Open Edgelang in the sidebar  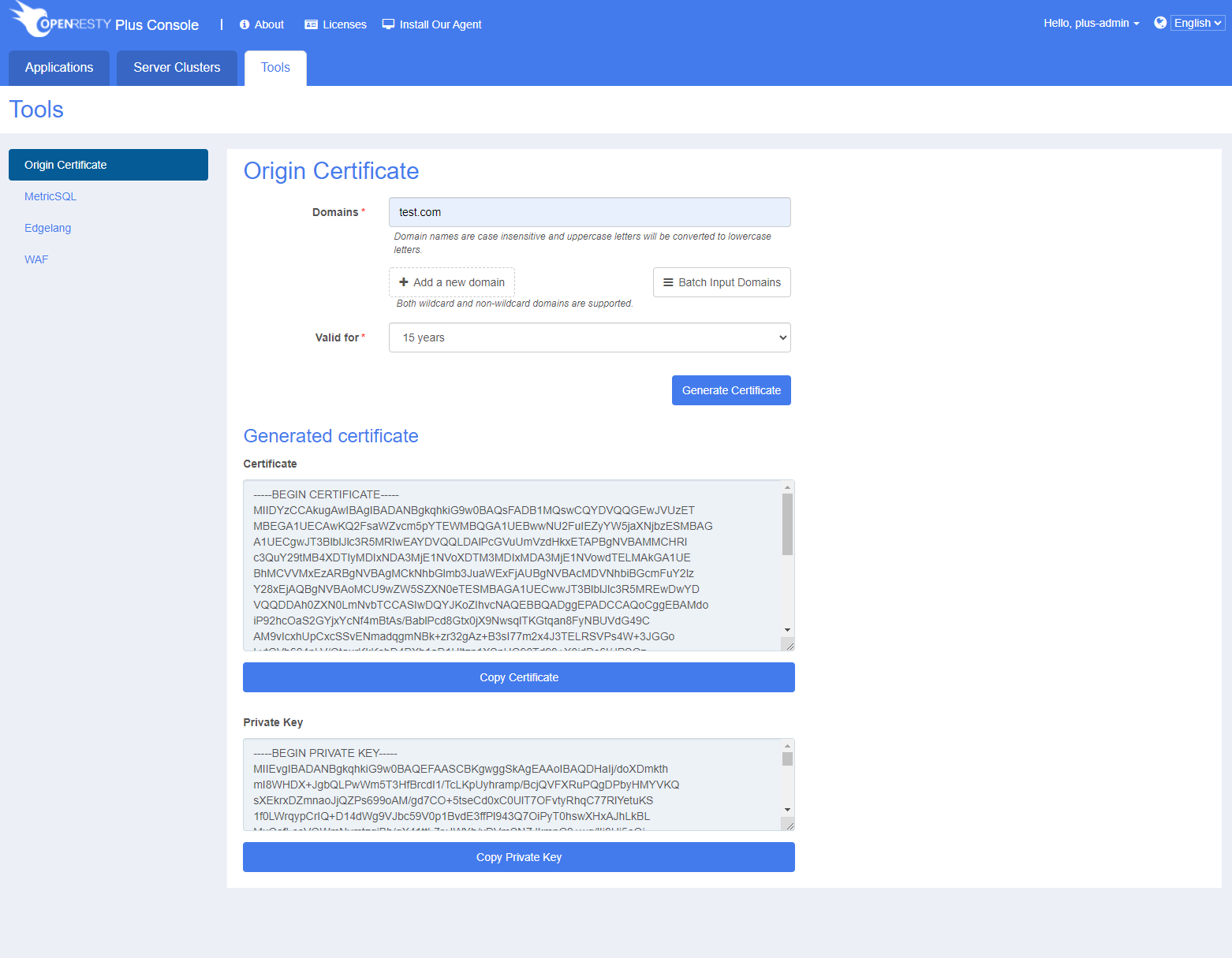click(47, 228)
